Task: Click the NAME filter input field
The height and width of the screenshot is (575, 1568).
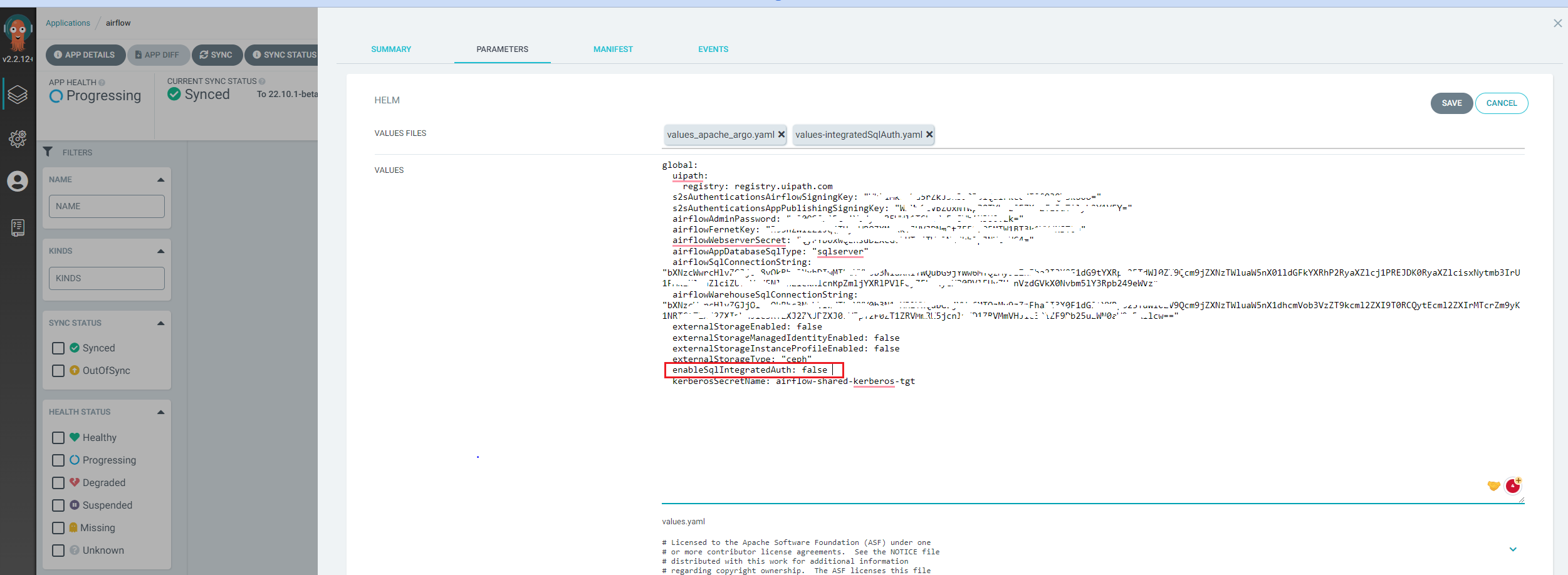Action: 107,206
